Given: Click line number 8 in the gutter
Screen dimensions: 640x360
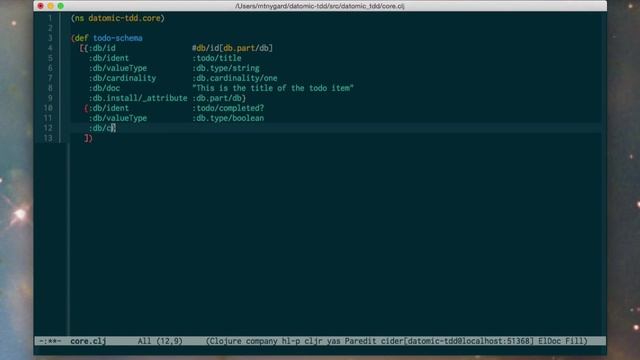Looking at the screenshot, I should 50,88.
